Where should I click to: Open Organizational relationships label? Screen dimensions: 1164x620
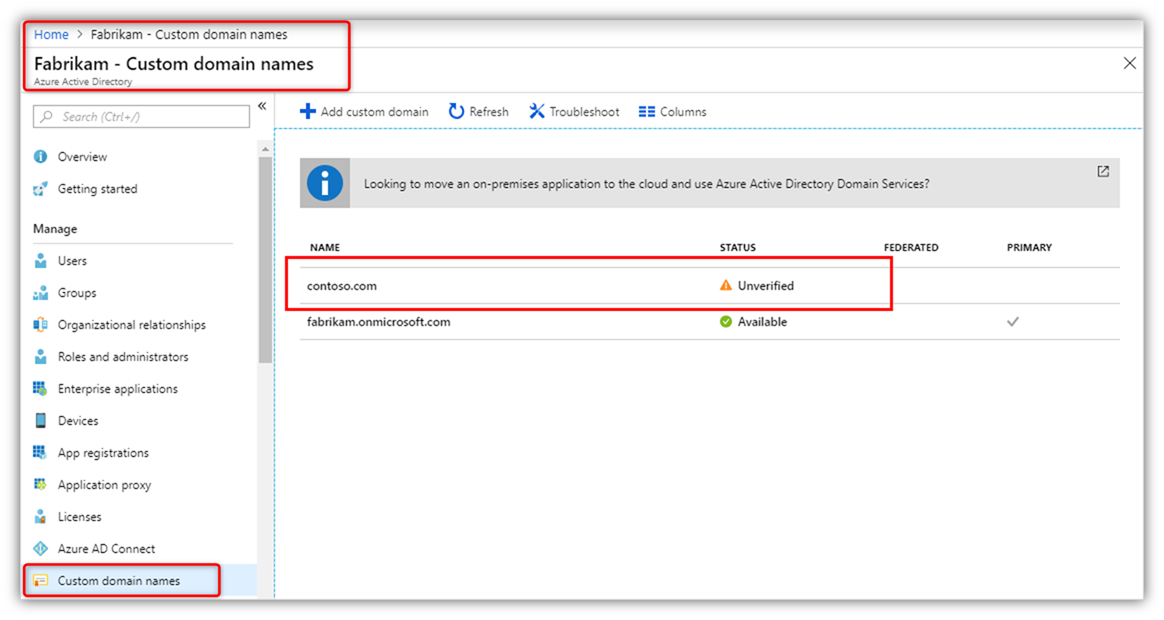coord(132,324)
